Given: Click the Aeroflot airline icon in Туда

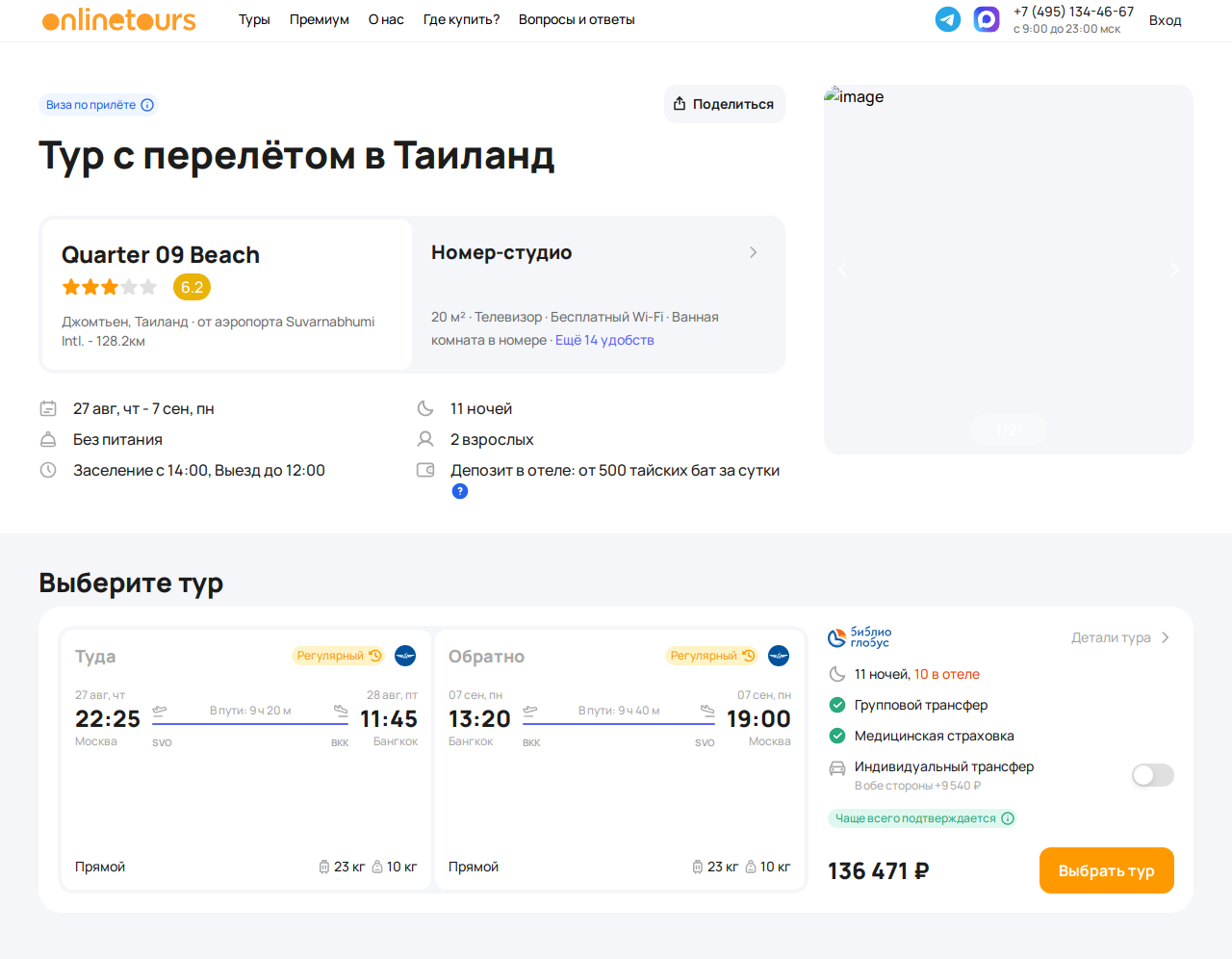Looking at the screenshot, I should [x=405, y=656].
